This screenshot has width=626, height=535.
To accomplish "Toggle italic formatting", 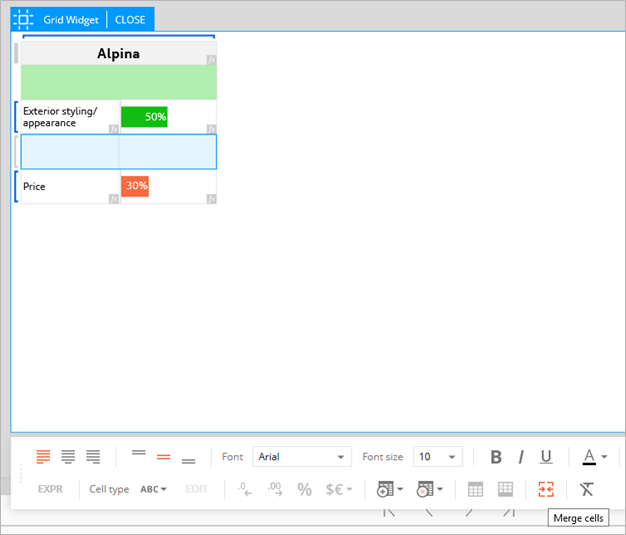I will pyautogui.click(x=521, y=457).
